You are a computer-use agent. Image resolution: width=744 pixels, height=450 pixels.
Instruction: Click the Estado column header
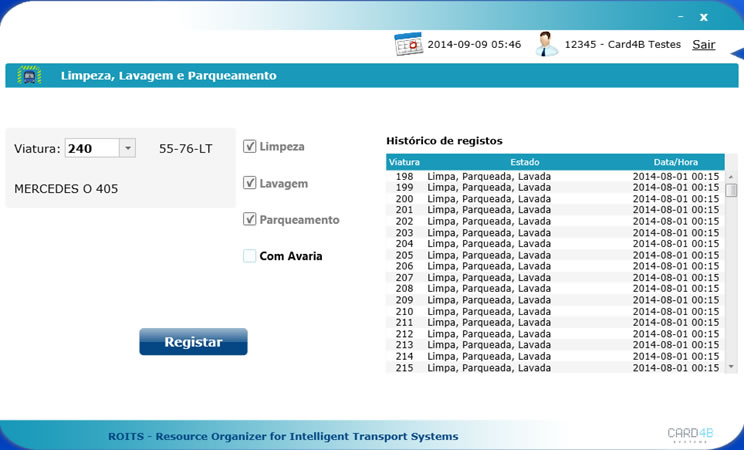pos(524,162)
